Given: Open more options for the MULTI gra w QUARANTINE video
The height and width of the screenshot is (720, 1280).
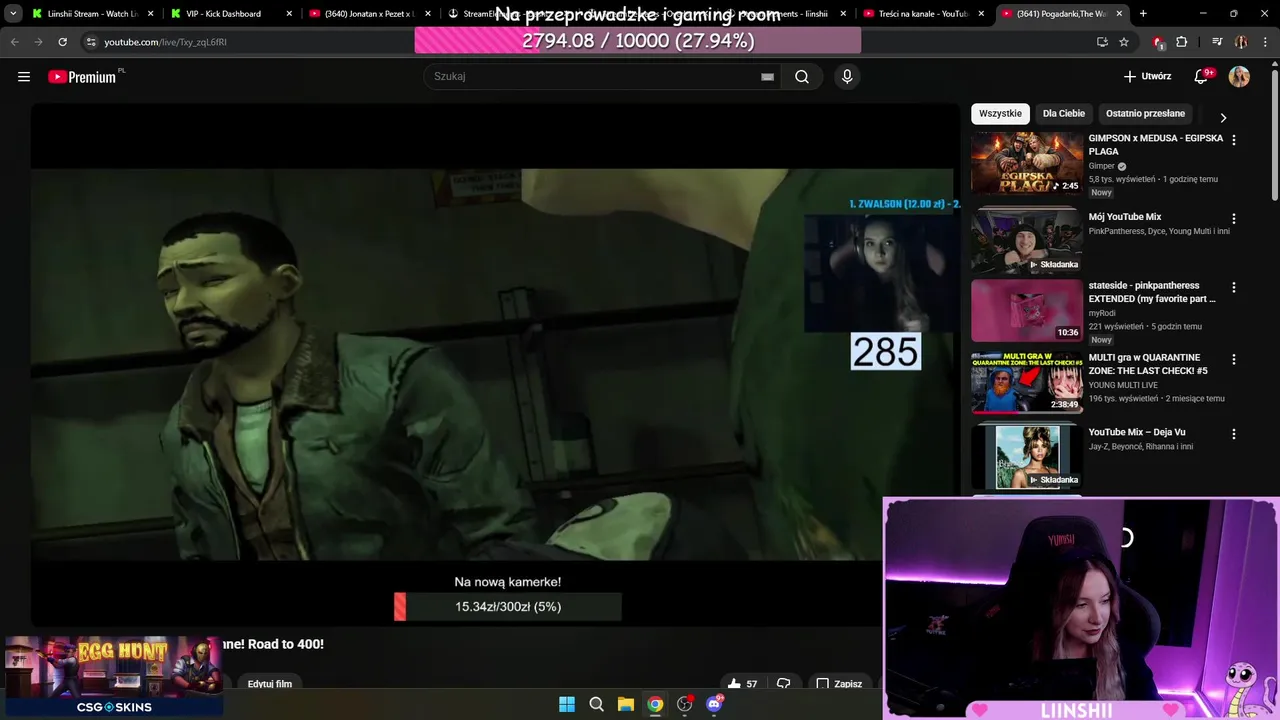Looking at the screenshot, I should [1233, 359].
